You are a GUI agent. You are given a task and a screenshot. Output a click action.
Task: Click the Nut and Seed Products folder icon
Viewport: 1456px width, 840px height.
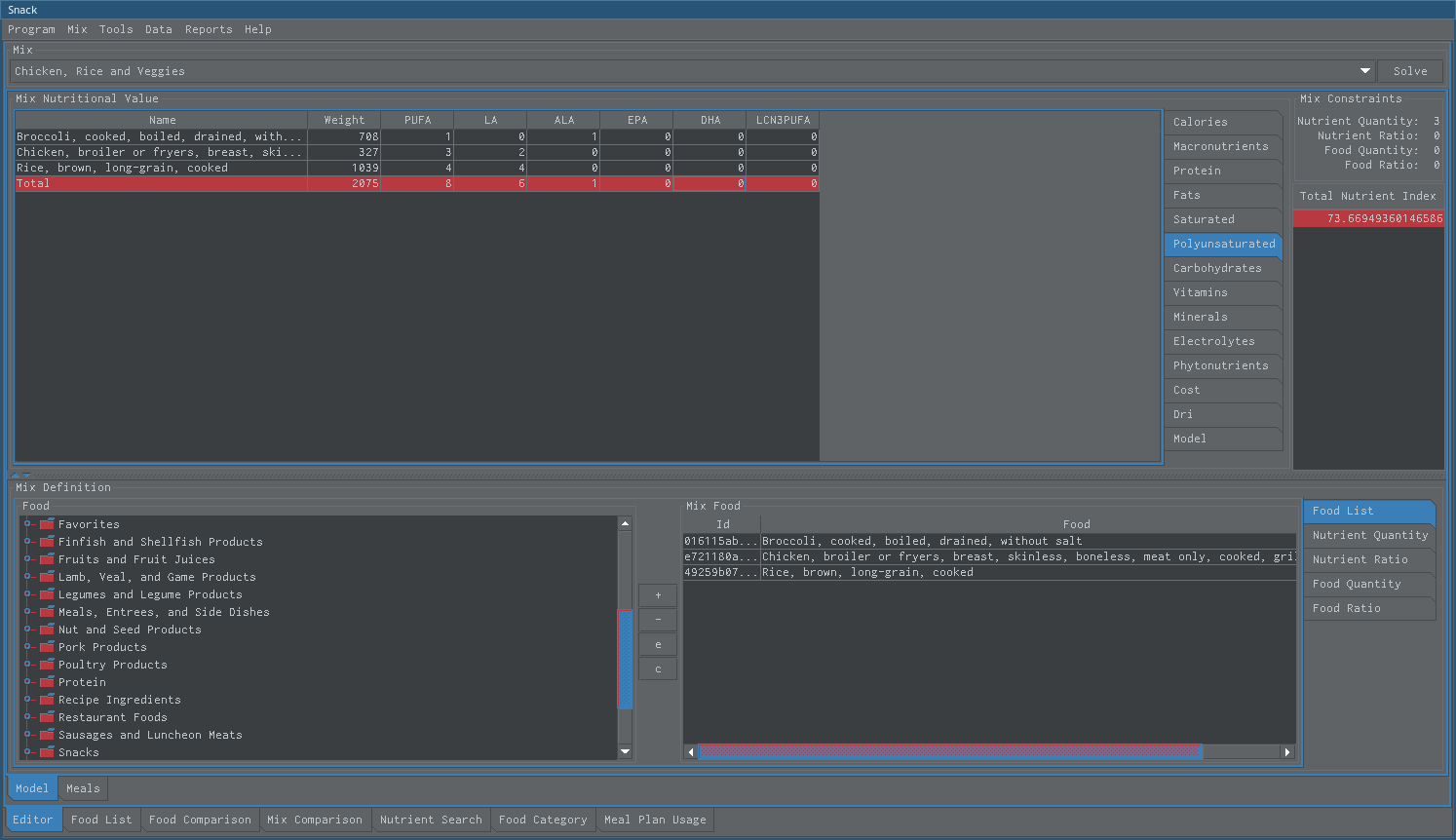point(47,630)
